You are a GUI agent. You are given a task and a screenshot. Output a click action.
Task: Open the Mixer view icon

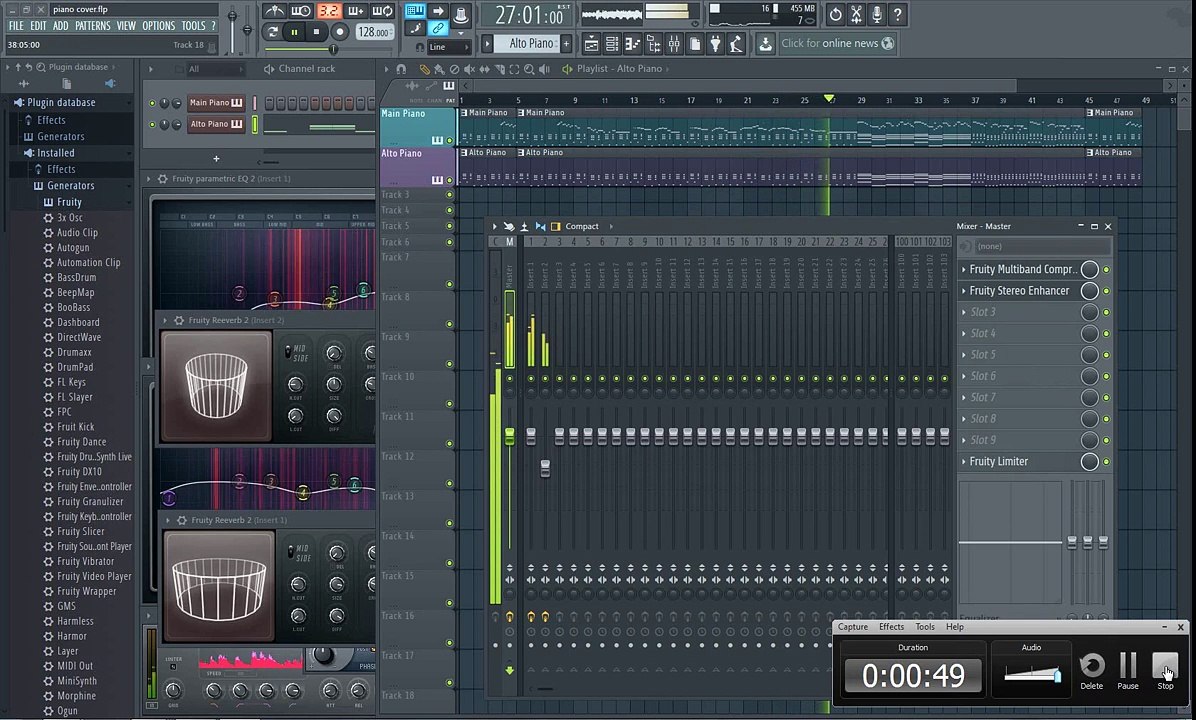[674, 44]
